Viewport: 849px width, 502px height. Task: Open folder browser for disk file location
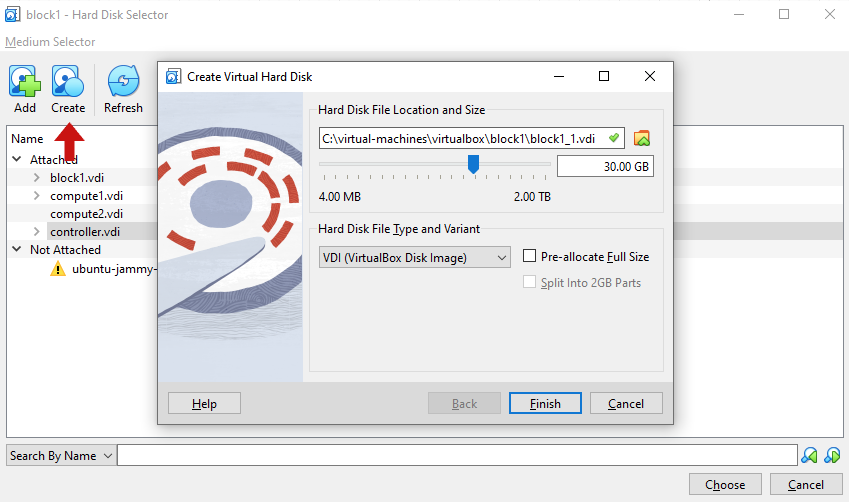(x=642, y=138)
